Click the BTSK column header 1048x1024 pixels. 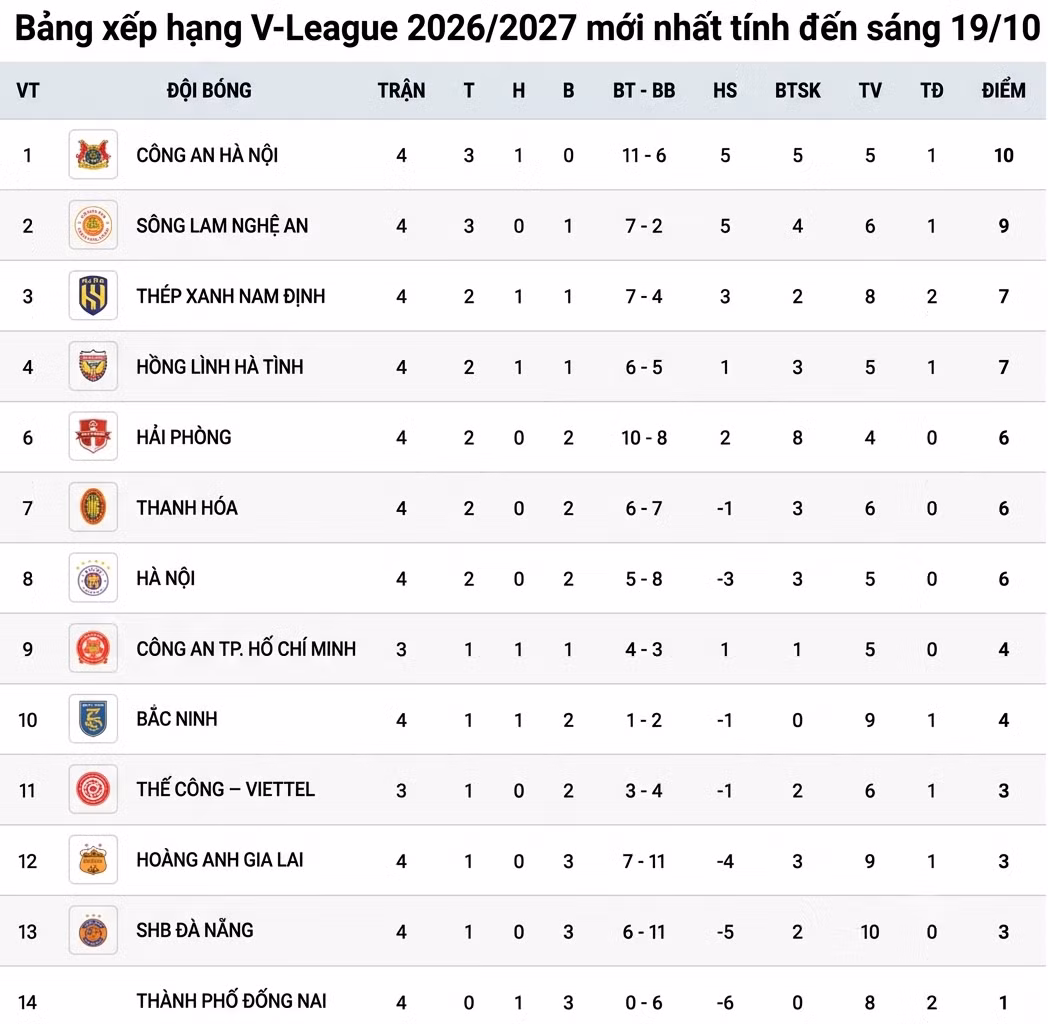tap(797, 90)
